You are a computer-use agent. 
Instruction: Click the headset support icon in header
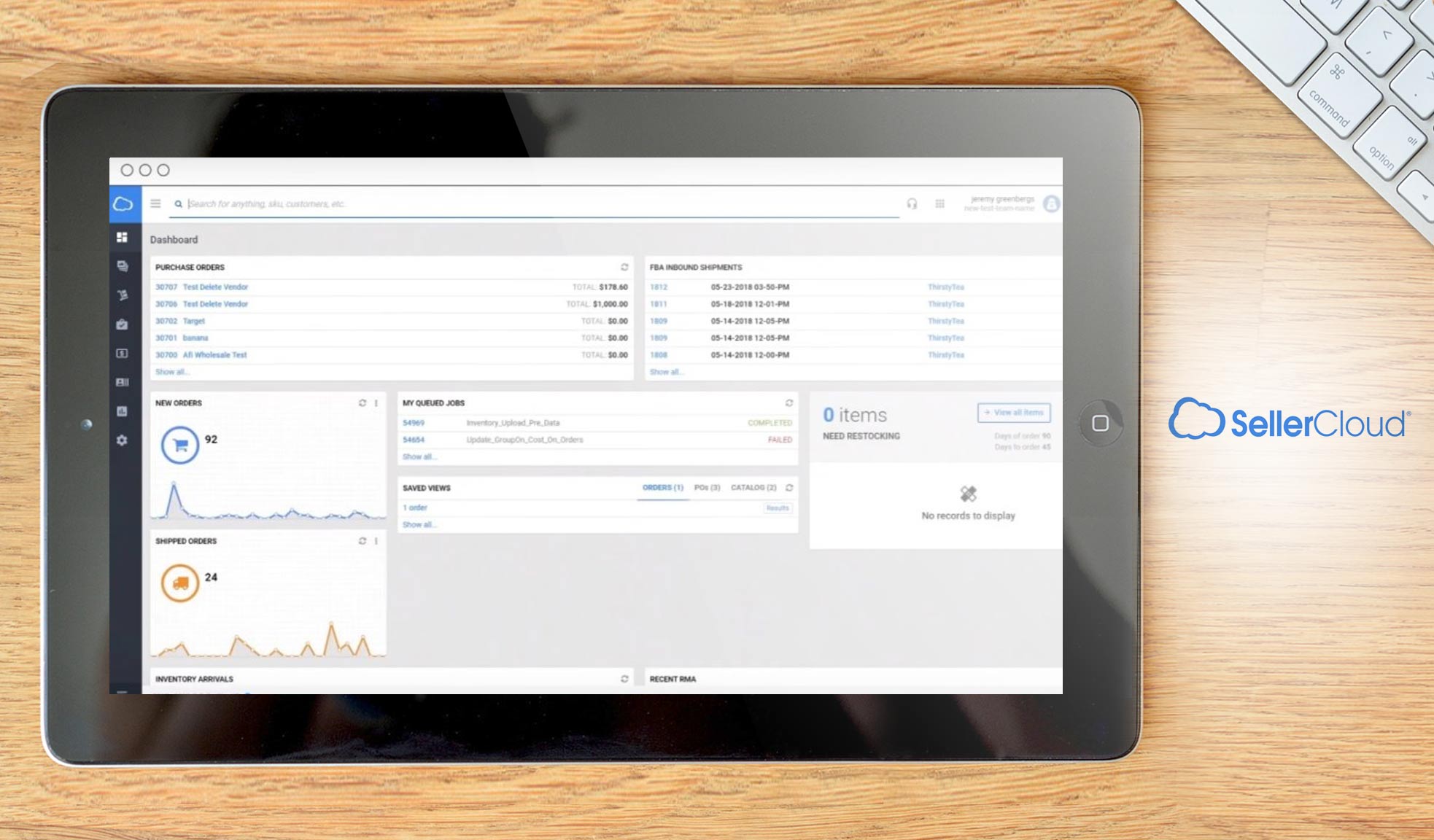[x=912, y=204]
